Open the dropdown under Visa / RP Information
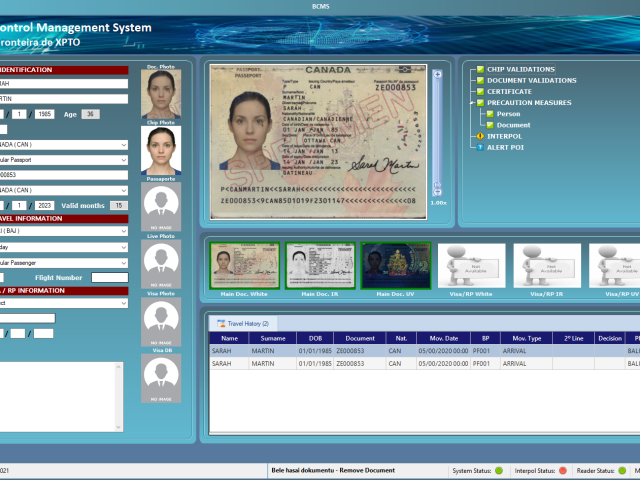 124,303
